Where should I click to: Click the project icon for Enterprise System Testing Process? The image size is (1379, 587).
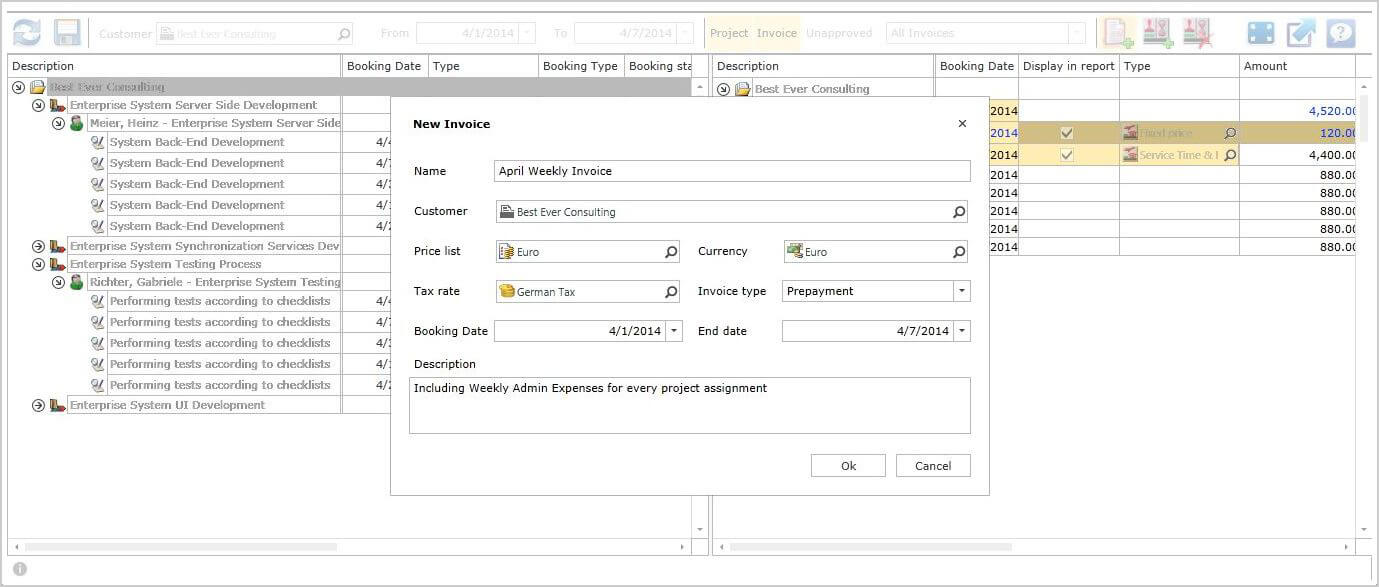(x=57, y=264)
